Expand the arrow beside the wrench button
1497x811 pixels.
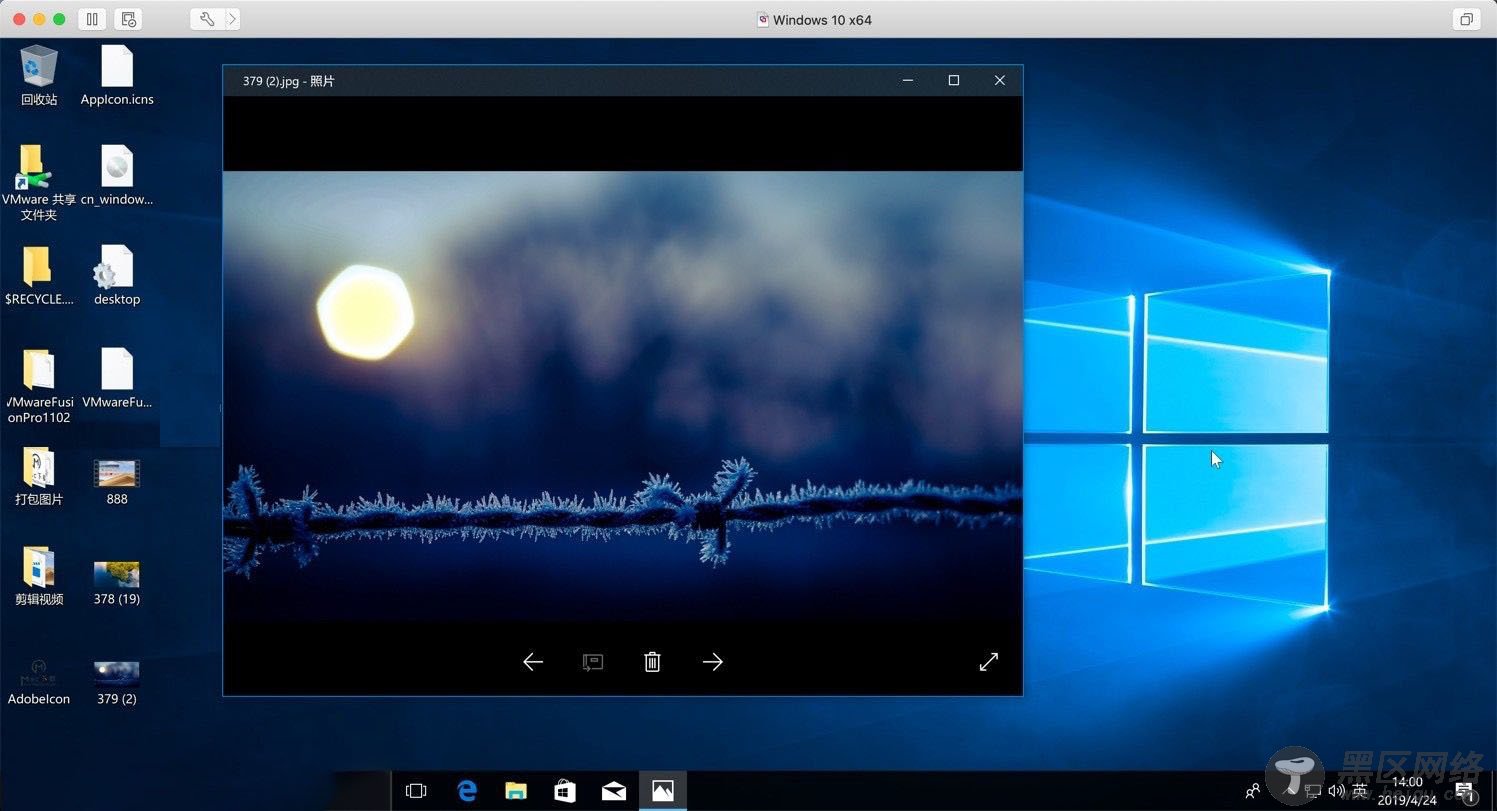232,19
